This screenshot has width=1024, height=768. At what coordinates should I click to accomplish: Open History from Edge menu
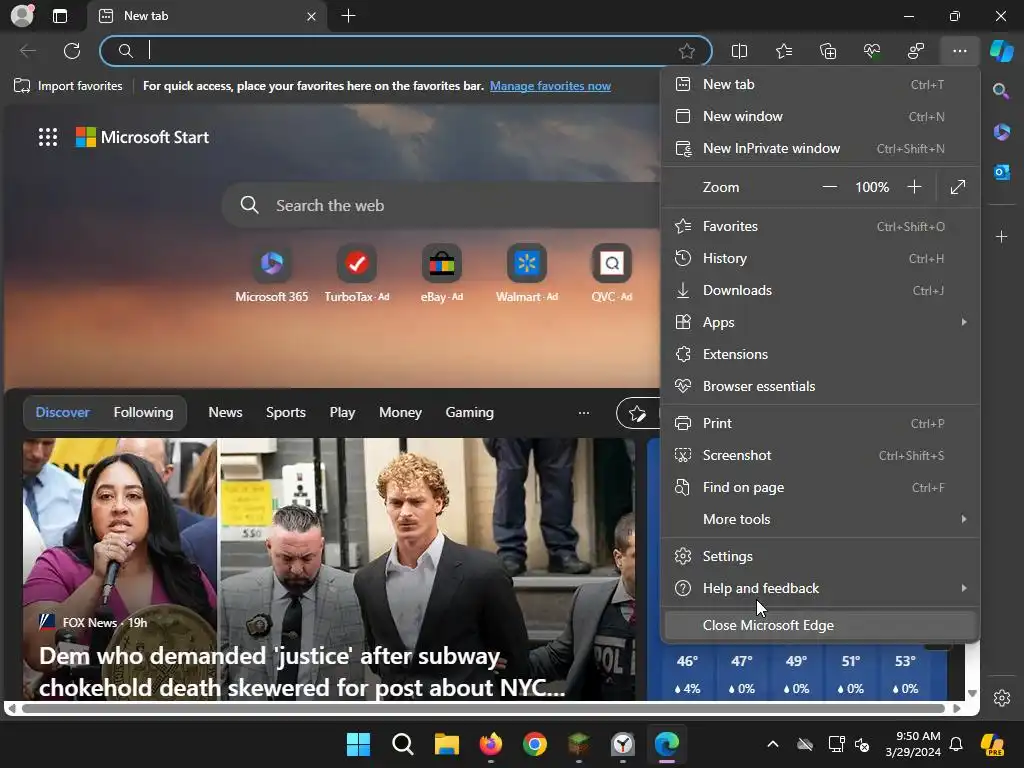820,258
